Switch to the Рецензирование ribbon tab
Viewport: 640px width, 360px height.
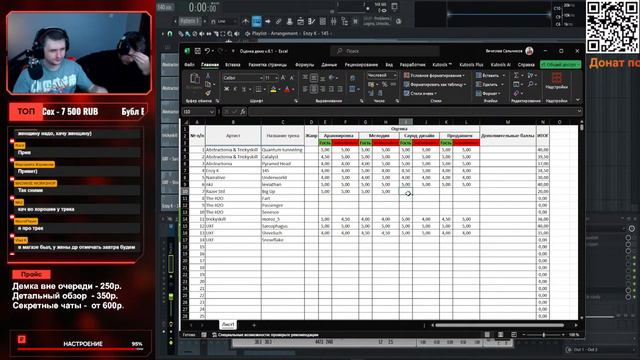tap(361, 64)
